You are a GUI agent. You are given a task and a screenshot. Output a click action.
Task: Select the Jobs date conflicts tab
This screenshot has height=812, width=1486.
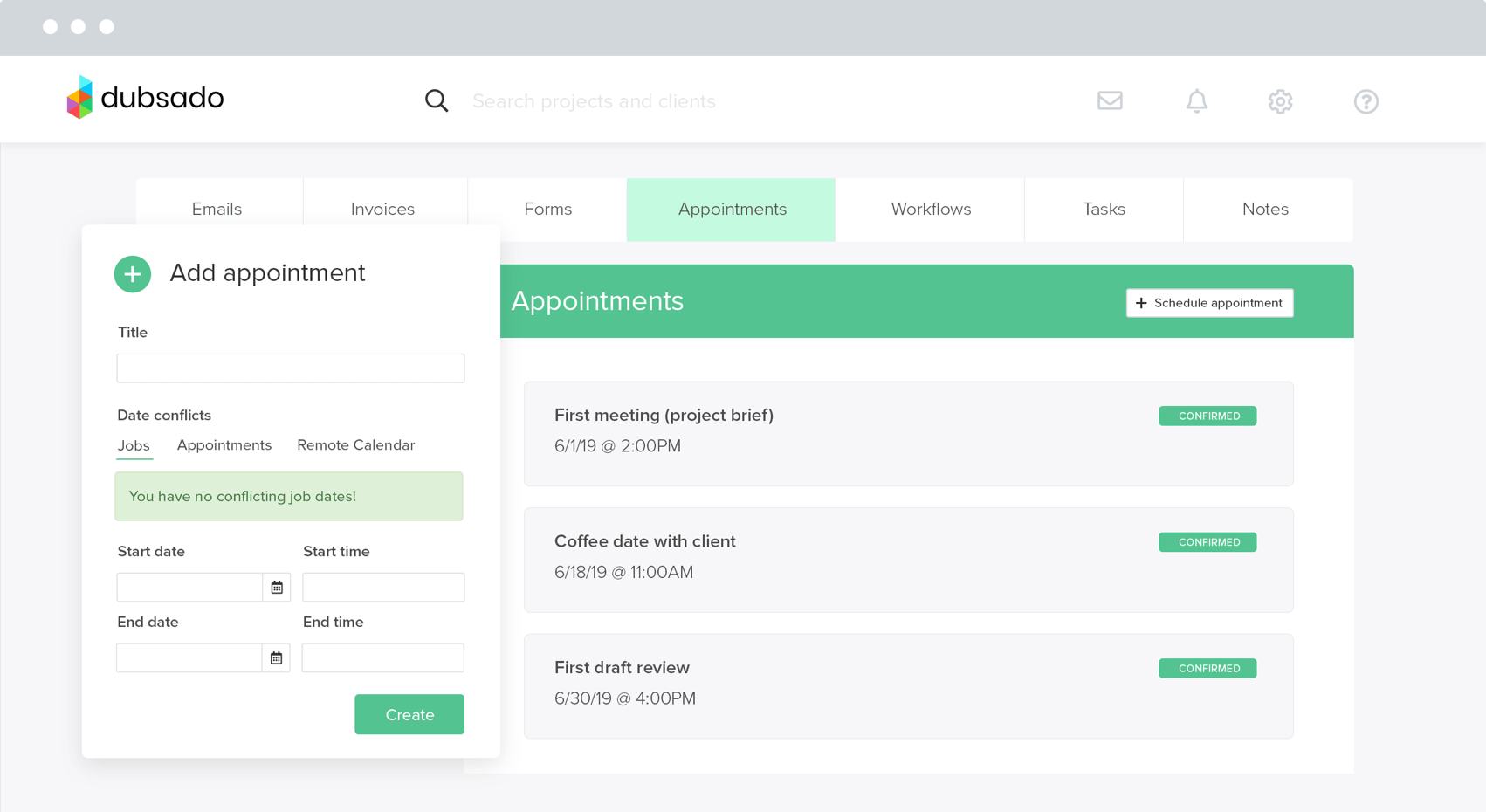tap(134, 446)
